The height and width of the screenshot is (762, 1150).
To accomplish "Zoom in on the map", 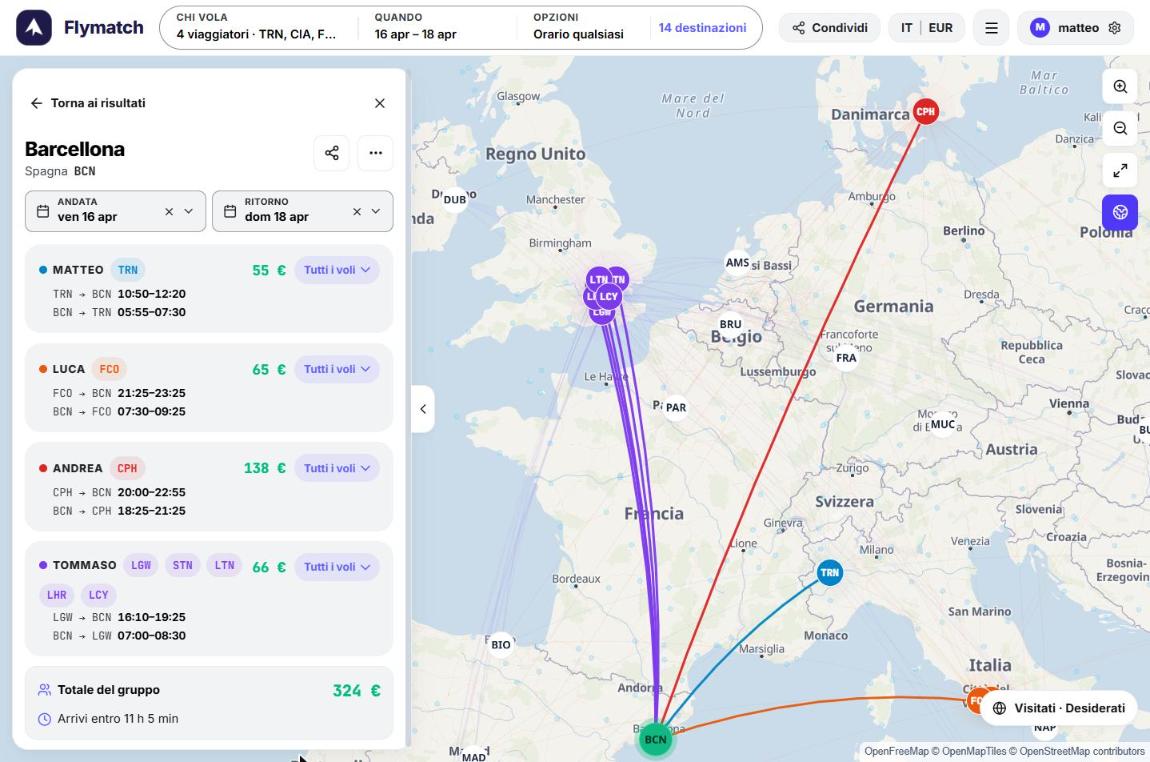I will (1120, 87).
